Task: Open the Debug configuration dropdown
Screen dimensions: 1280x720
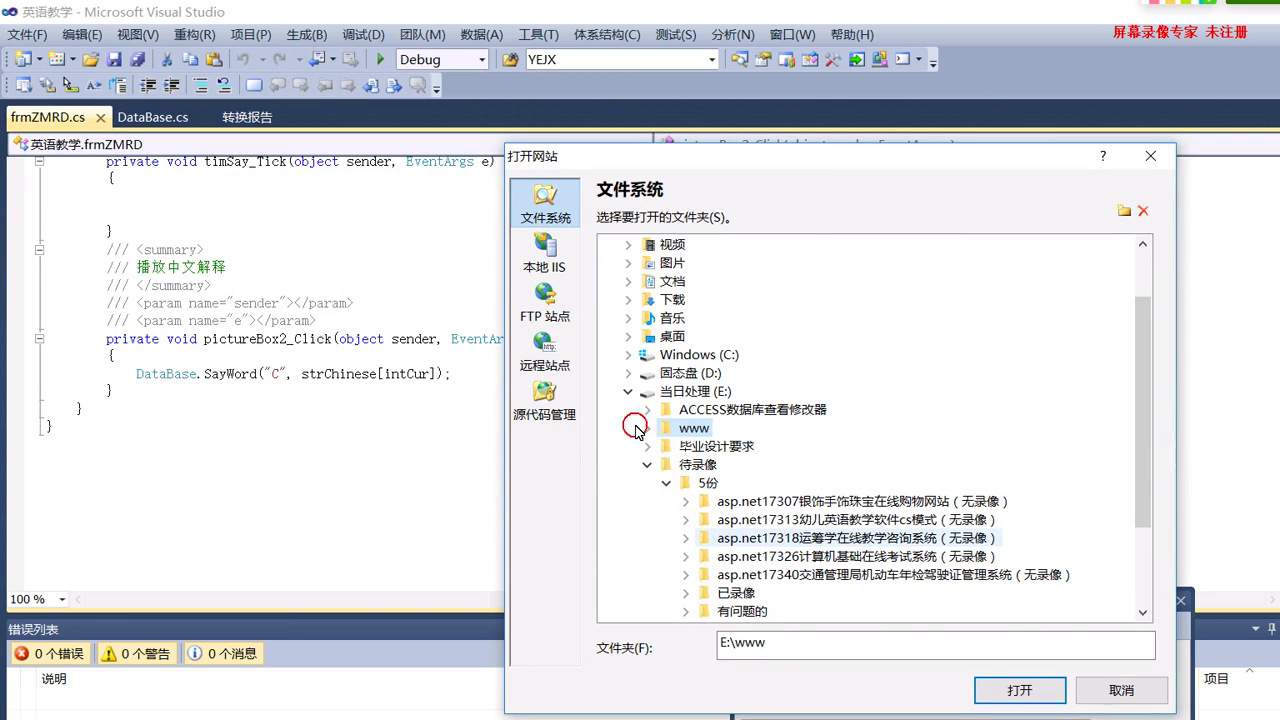Action: pyautogui.click(x=481, y=60)
